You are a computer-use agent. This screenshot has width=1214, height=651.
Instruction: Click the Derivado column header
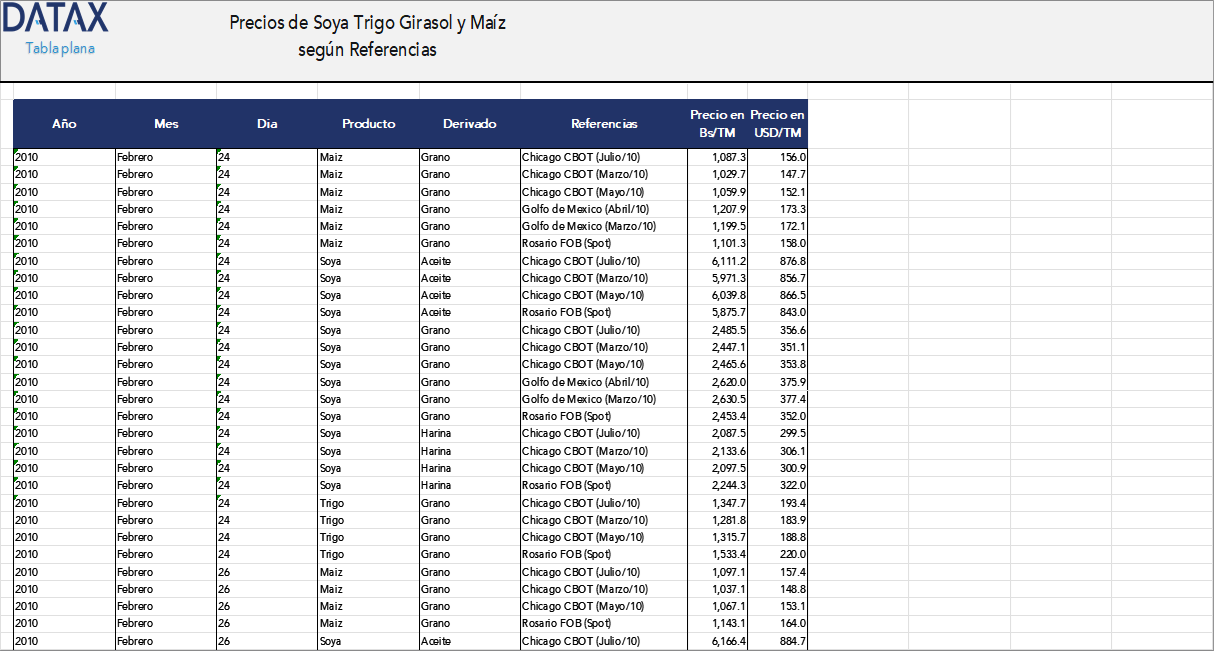coord(470,124)
